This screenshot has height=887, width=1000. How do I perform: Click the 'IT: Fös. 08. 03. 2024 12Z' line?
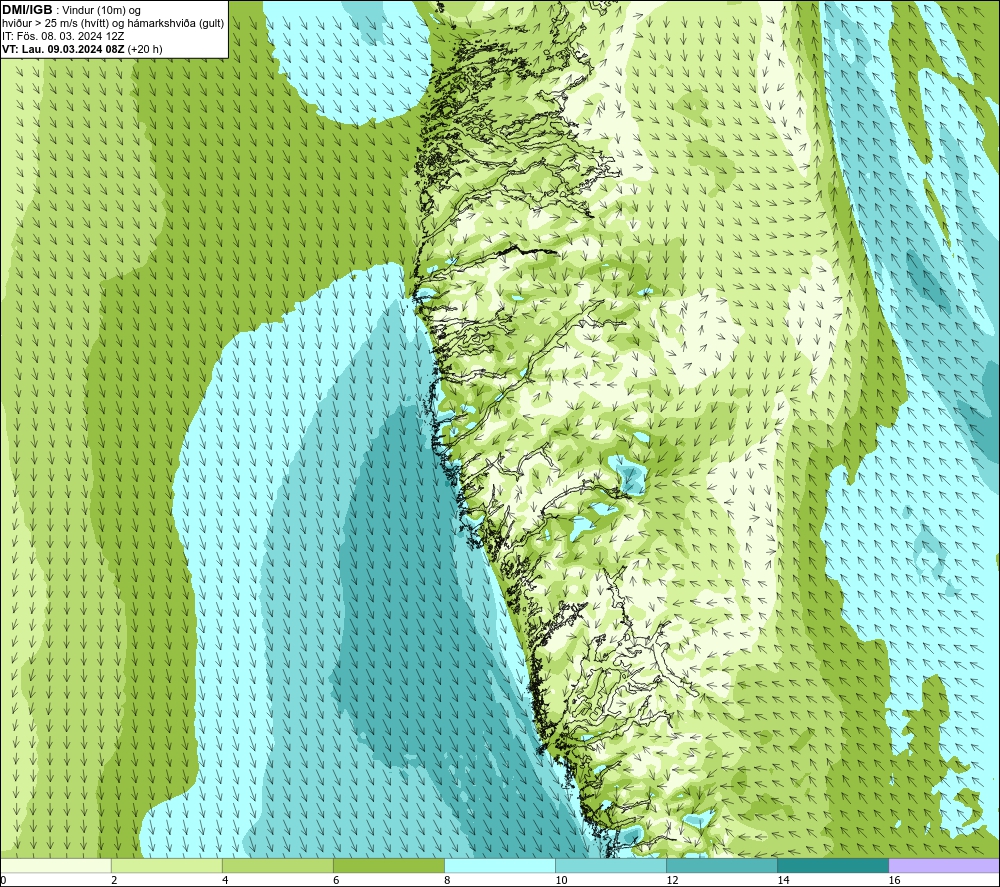[63, 36]
